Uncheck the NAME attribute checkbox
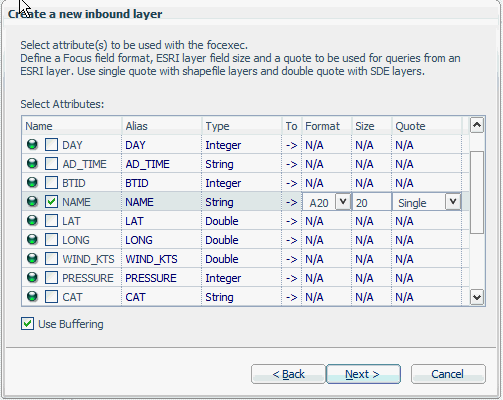This screenshot has width=503, height=400. pos(51,201)
